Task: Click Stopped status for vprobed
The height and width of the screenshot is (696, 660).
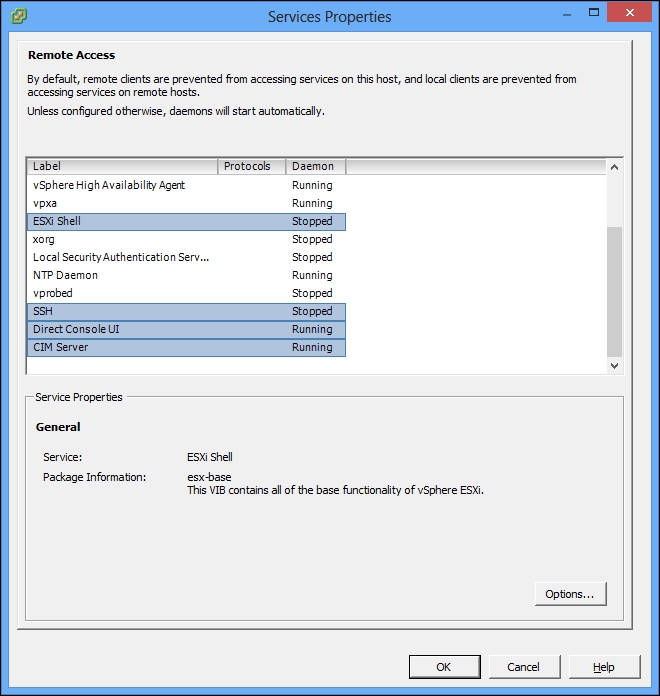Action: (312, 293)
